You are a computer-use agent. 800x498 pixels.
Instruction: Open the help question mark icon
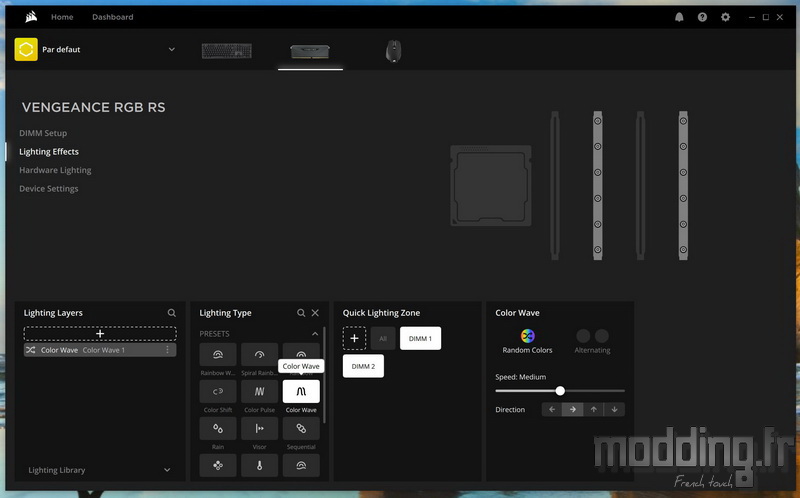point(703,17)
